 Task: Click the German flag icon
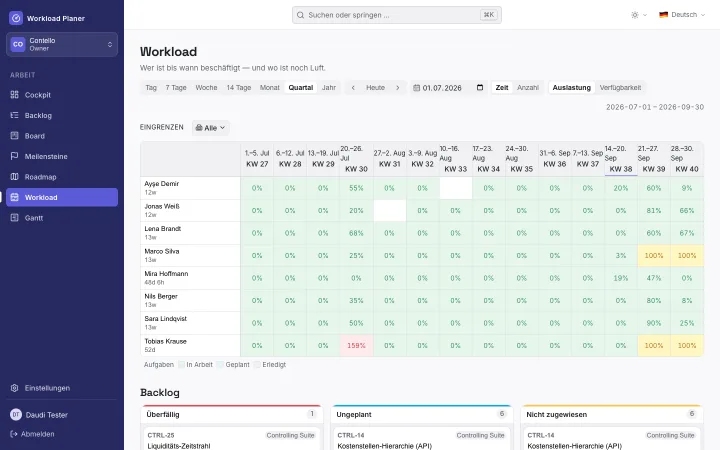664,15
